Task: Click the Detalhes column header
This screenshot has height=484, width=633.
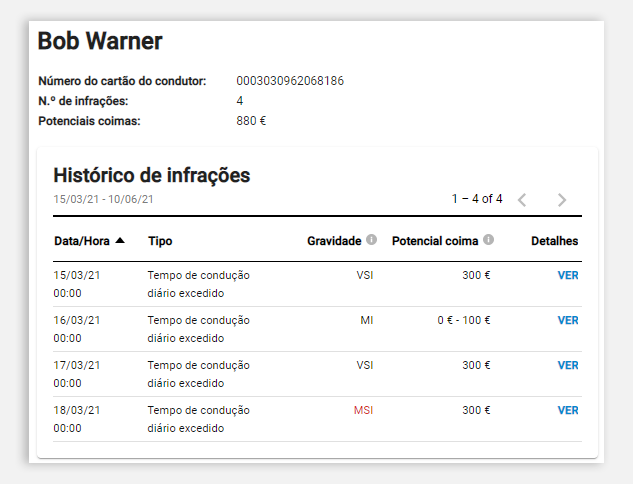Action: 555,241
